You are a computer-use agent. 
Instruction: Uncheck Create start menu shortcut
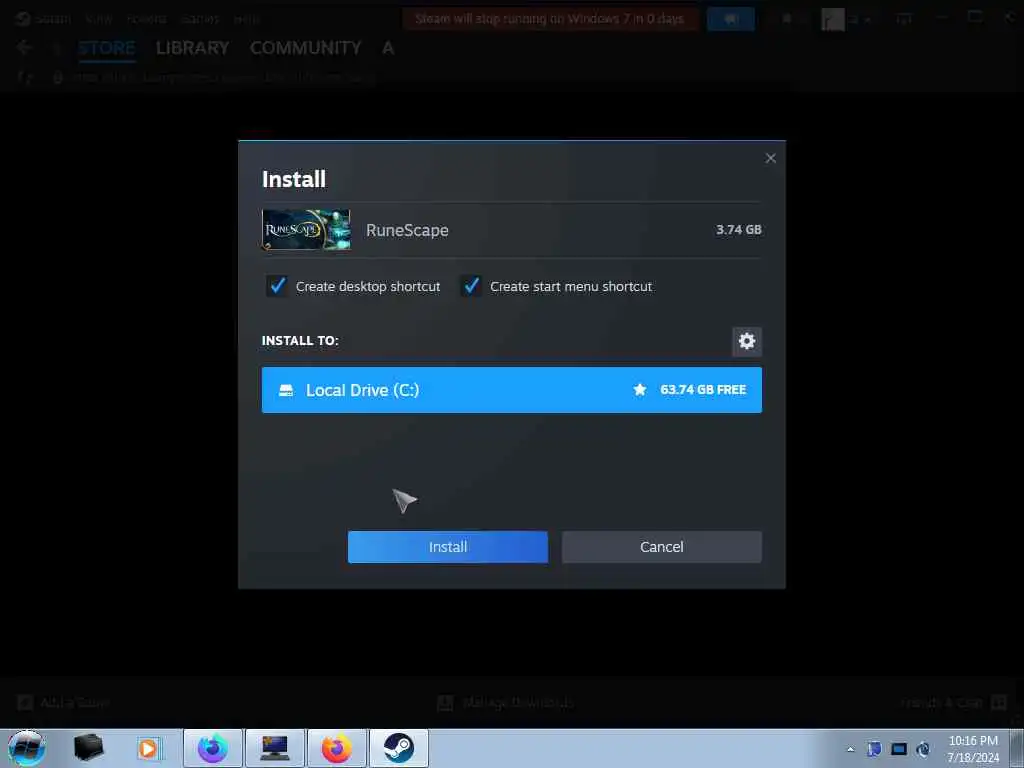coord(471,285)
